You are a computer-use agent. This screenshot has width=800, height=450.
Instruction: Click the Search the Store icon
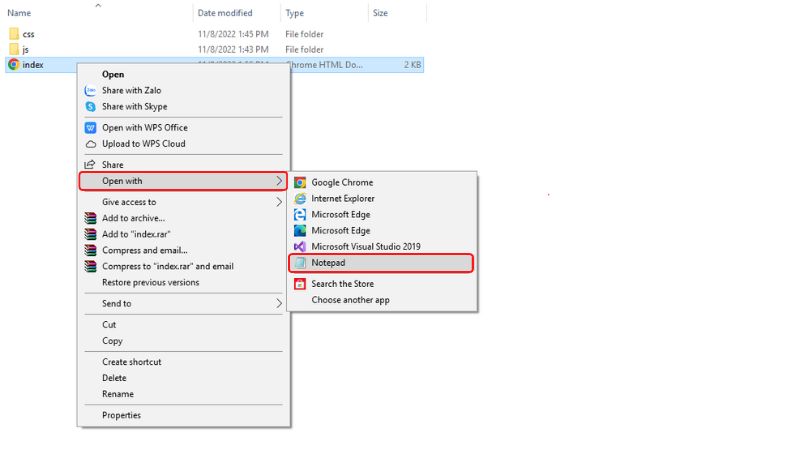[300, 284]
